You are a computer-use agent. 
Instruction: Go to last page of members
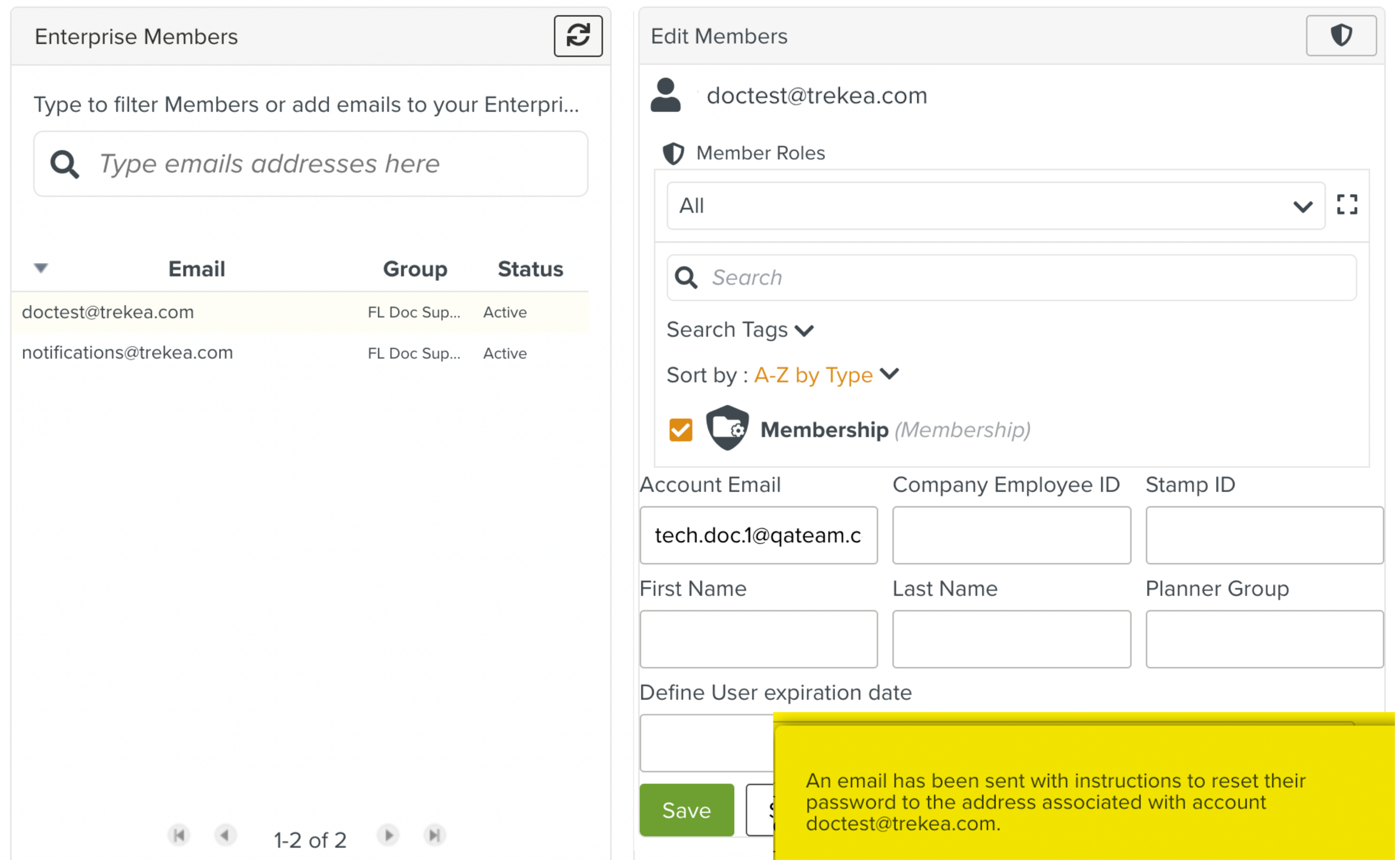pos(434,835)
